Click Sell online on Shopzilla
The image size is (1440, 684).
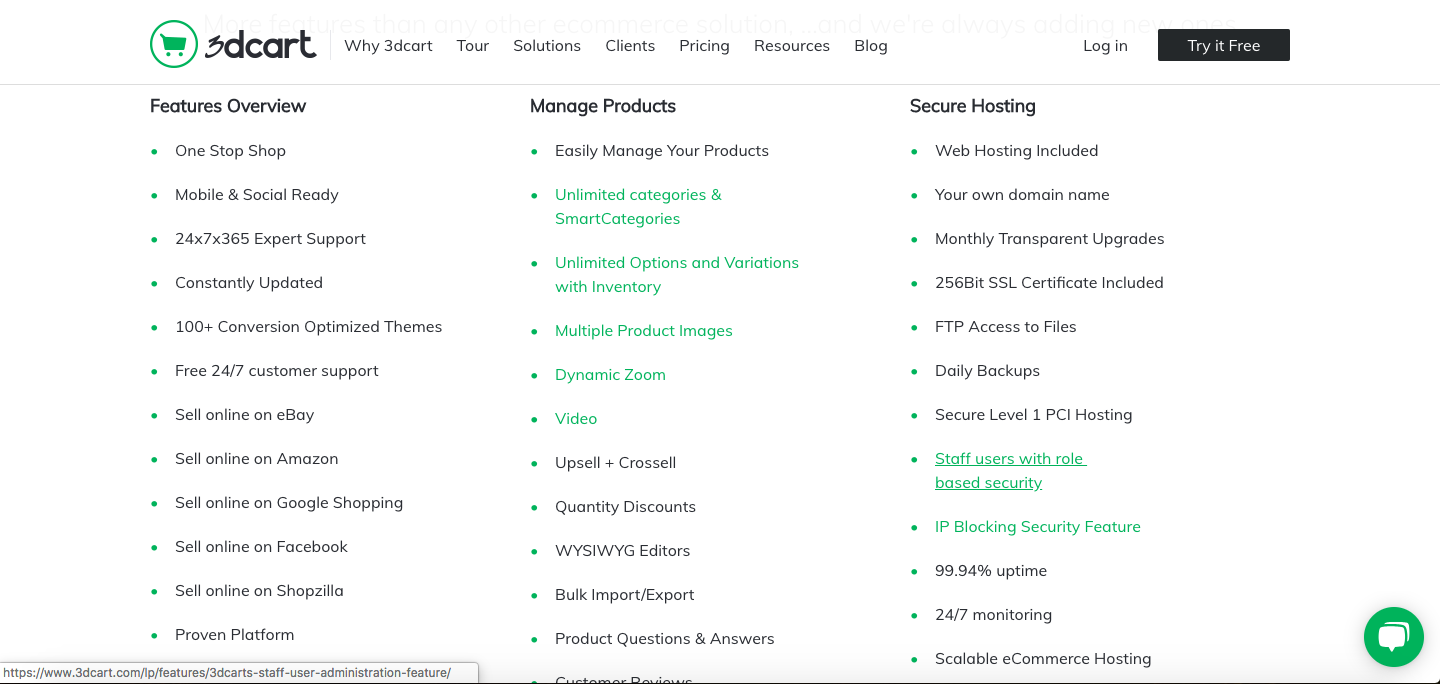(259, 591)
